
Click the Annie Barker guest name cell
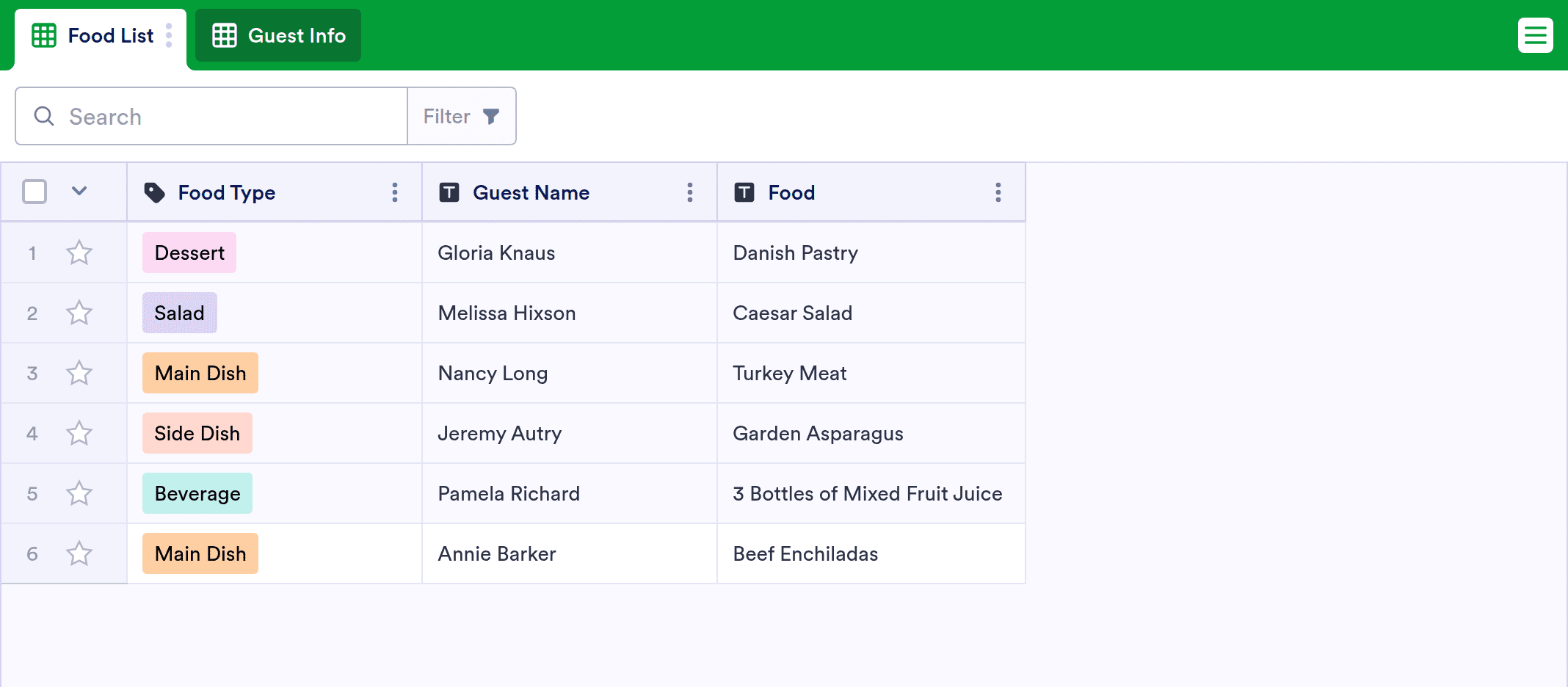497,554
